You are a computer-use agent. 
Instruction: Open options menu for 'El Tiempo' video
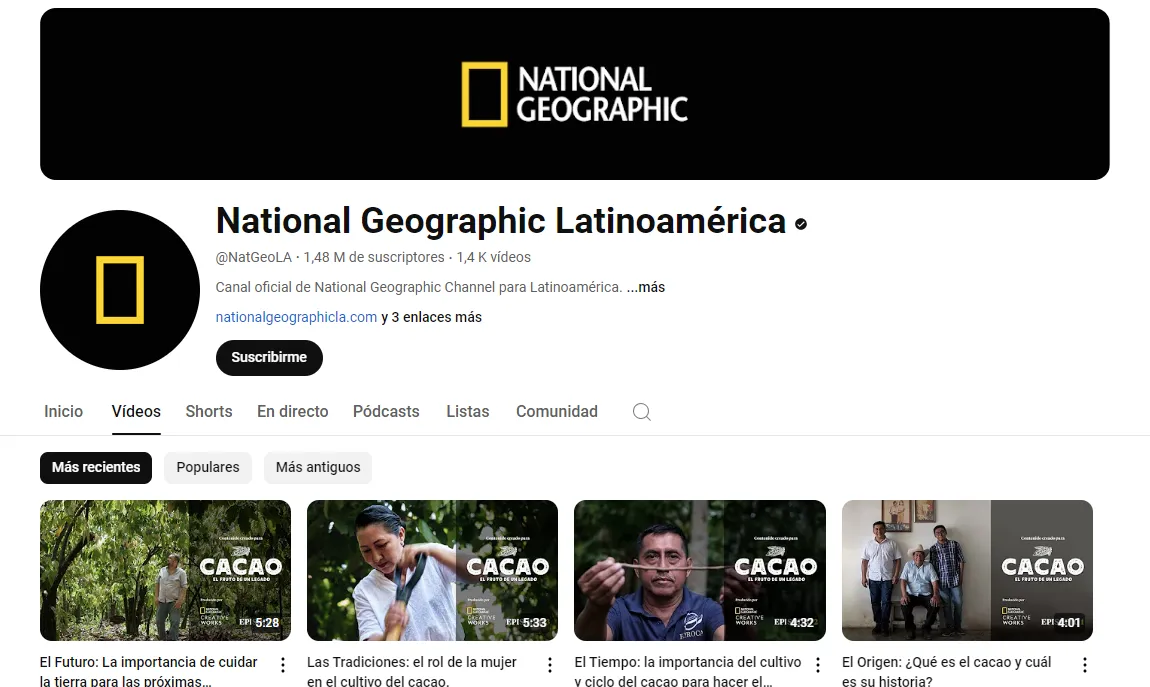coord(818,664)
